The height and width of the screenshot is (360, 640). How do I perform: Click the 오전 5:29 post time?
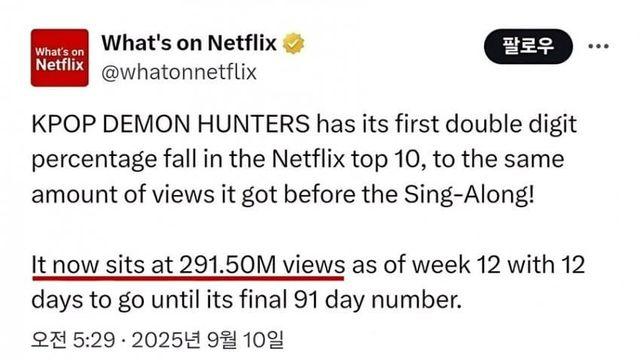click(73, 340)
